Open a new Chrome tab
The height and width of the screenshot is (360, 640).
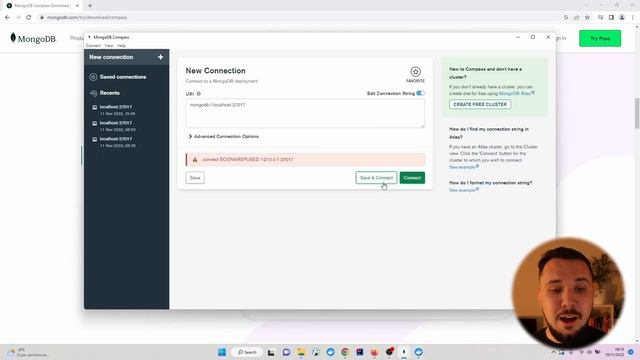tap(90, 6)
